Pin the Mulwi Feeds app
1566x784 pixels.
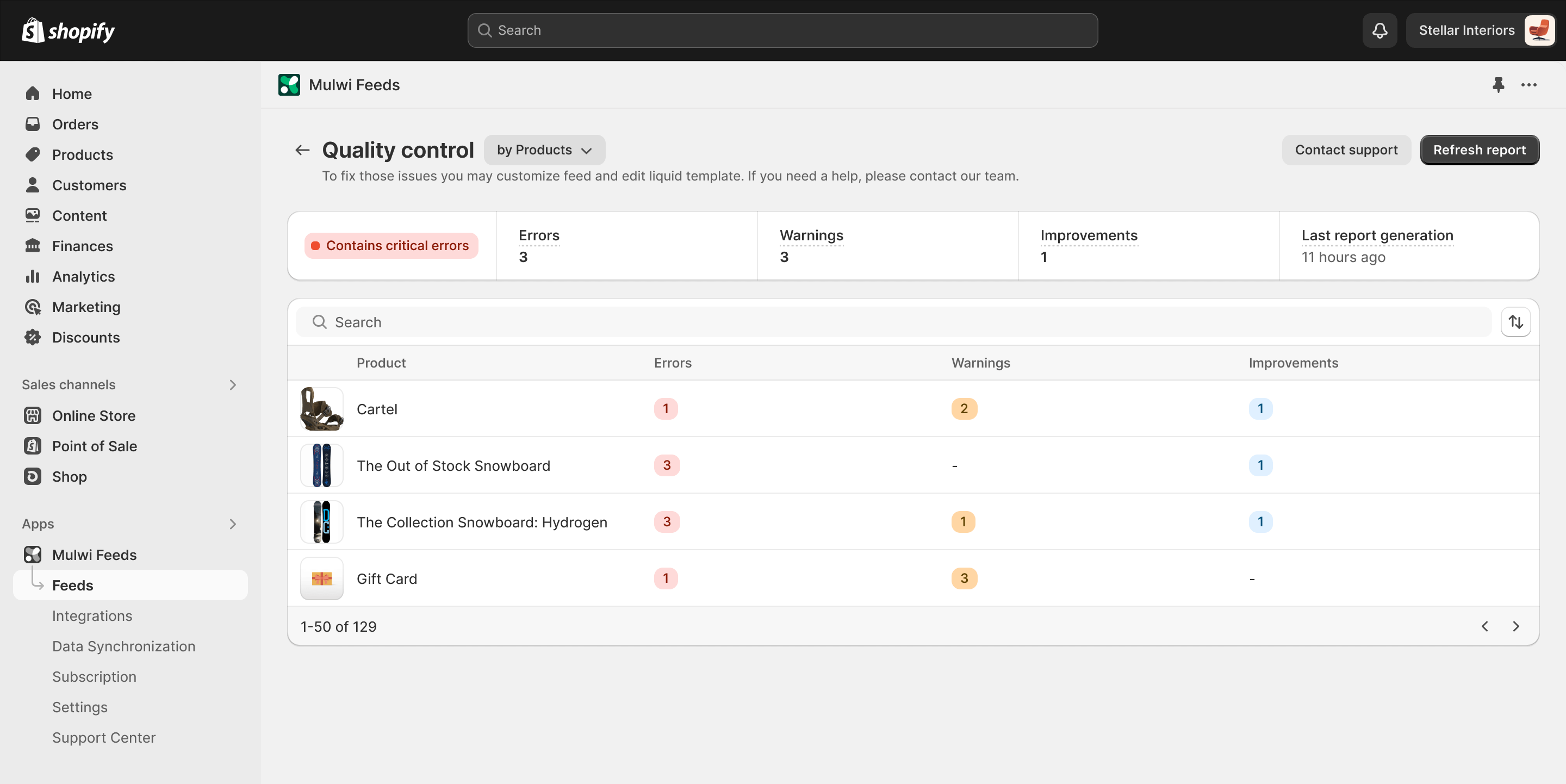click(1498, 85)
